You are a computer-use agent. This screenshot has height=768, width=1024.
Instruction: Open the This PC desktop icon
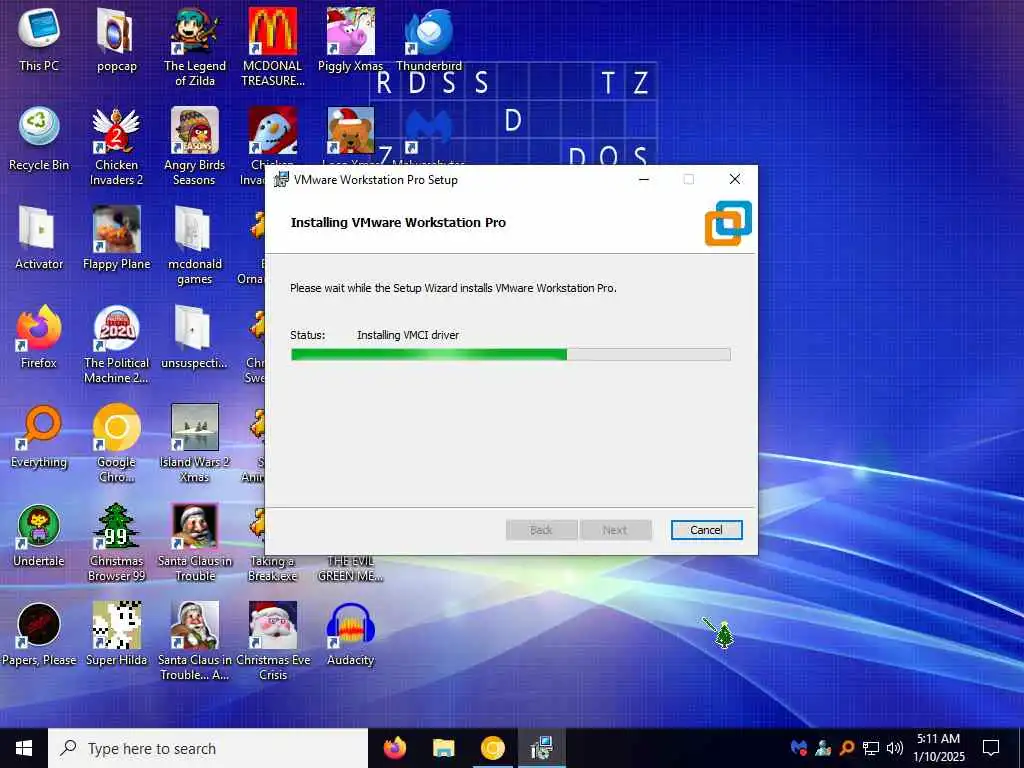click(39, 39)
